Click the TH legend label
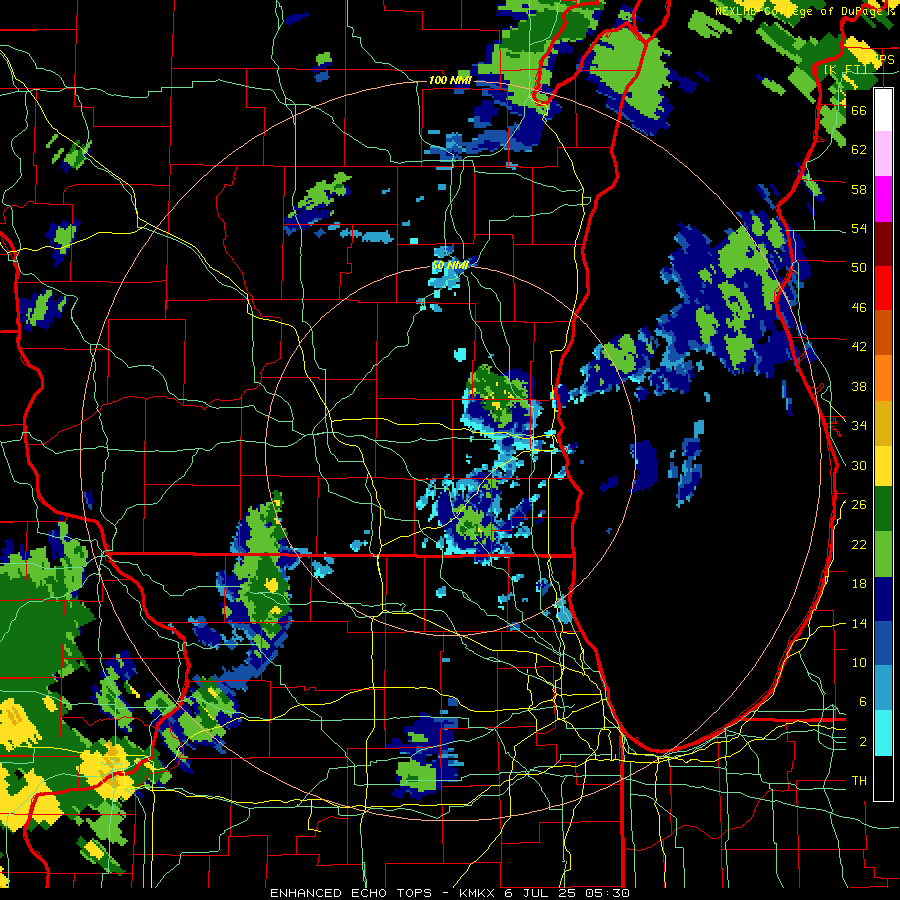Screen dimensions: 900x900 click(859, 781)
